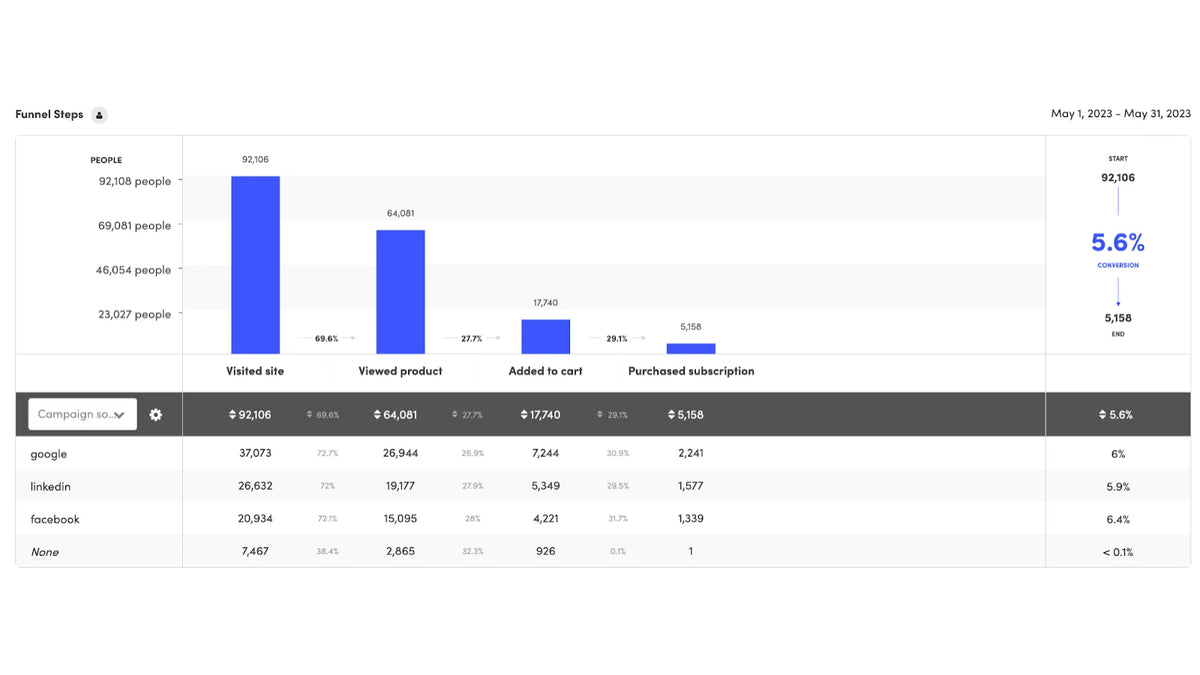The image size is (1200, 675).
Task: Click the facebook 1,339 purchased cell
Action: [691, 519]
